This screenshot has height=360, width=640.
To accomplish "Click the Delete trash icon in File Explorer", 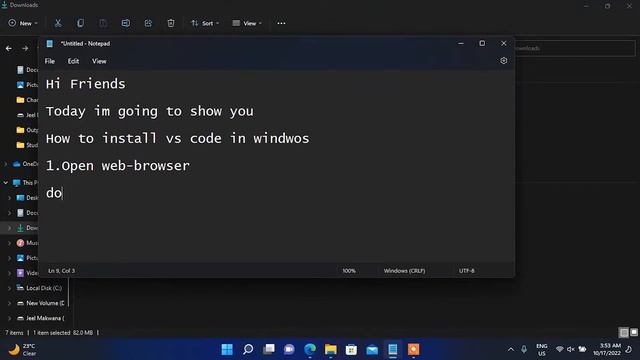I will [171, 23].
